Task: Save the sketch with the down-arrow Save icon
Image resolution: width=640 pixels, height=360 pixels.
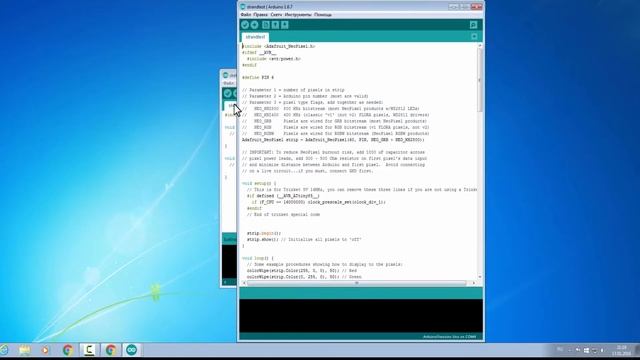Action: pos(285,25)
